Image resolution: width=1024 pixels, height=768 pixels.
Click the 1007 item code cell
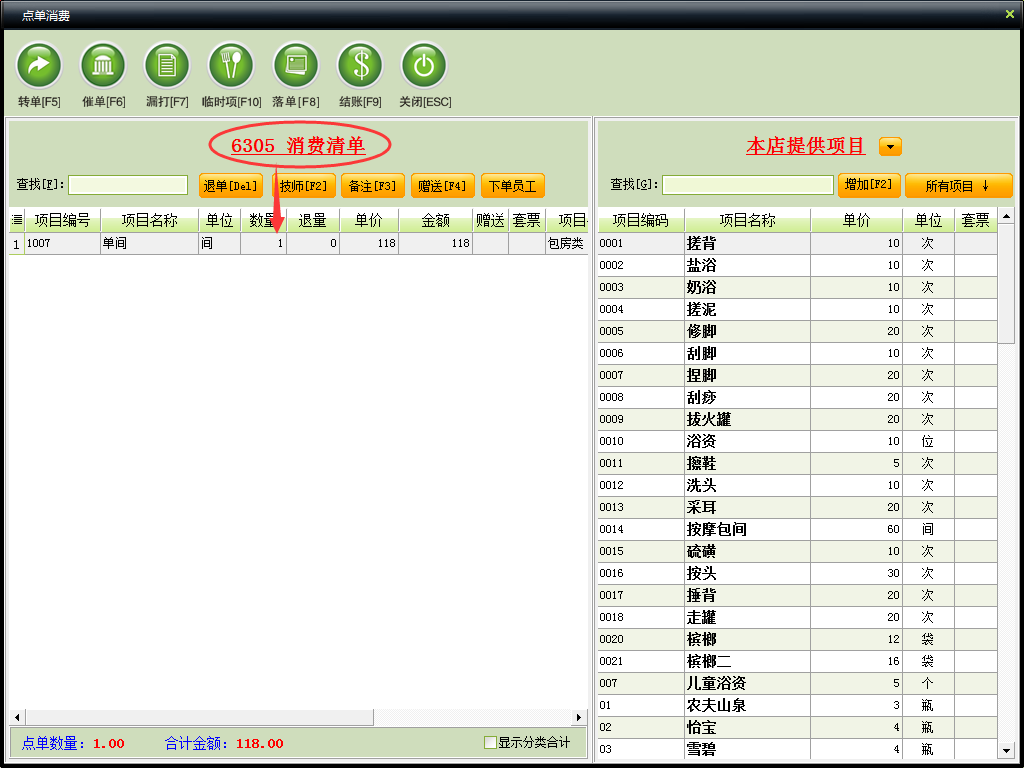point(62,243)
